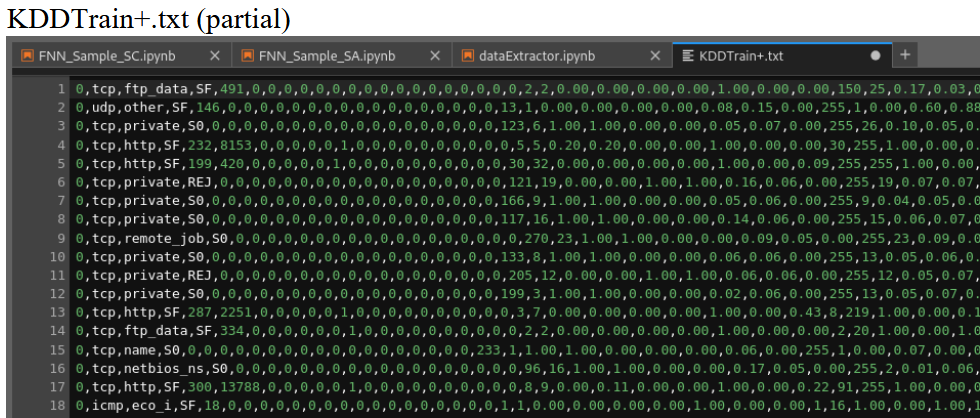Click 'ftp_data' in line 1
The height and width of the screenshot is (418, 980).
point(157,89)
